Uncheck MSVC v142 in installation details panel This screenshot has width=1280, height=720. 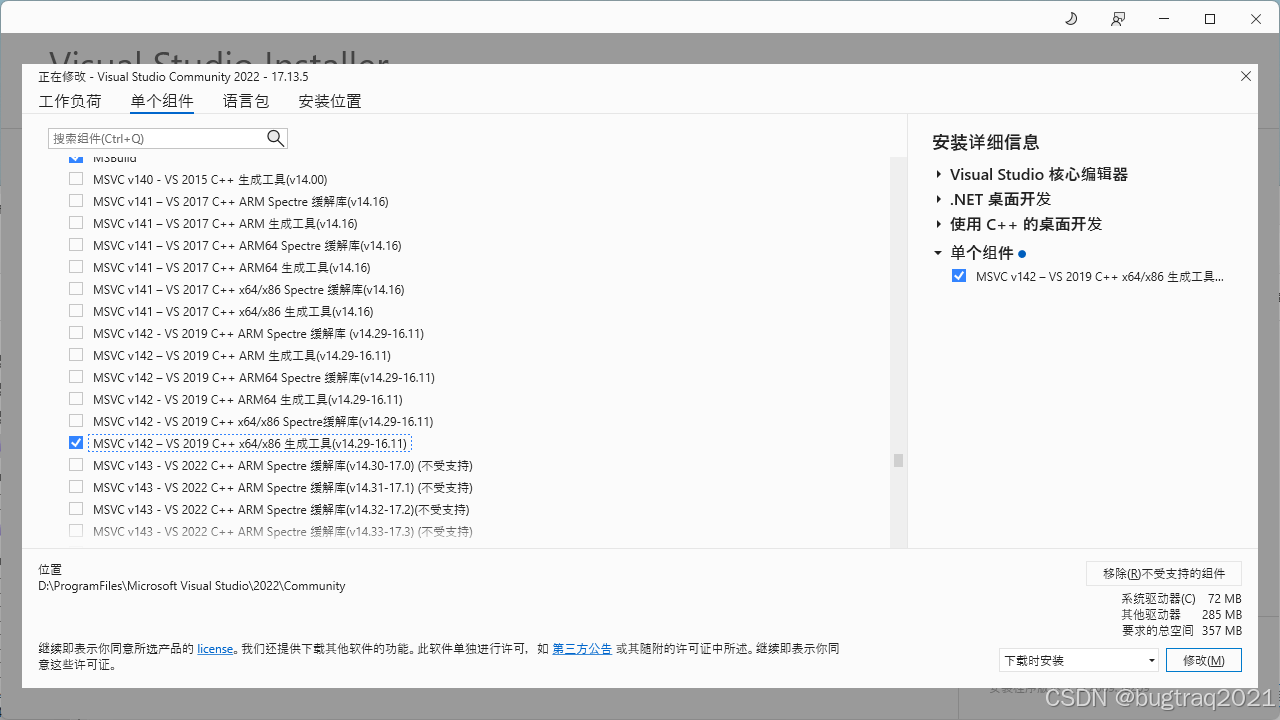[x=959, y=277]
